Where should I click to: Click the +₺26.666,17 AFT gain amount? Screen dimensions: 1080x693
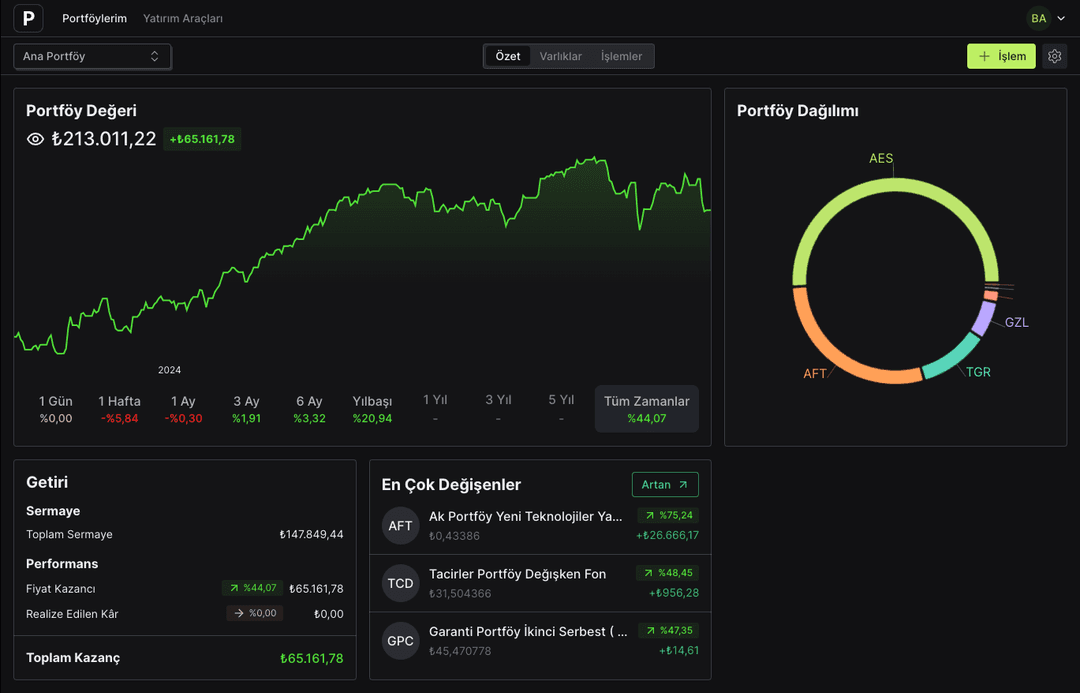(667, 535)
